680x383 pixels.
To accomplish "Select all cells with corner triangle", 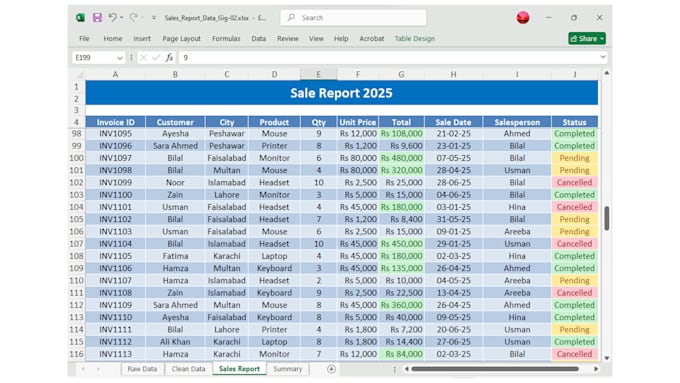I will pyautogui.click(x=80, y=75).
